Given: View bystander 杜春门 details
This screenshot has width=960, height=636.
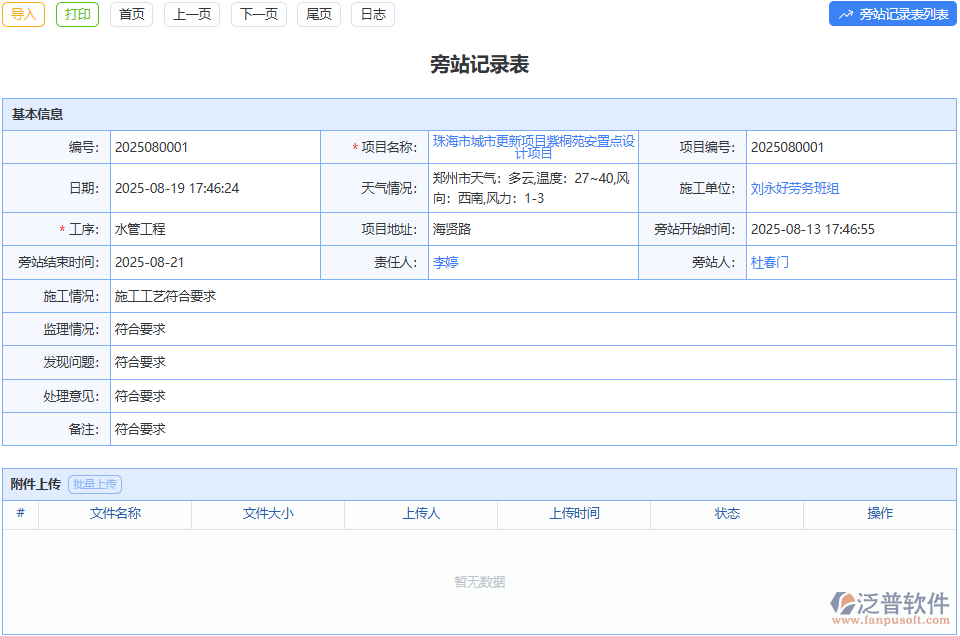Looking at the screenshot, I should tap(770, 262).
